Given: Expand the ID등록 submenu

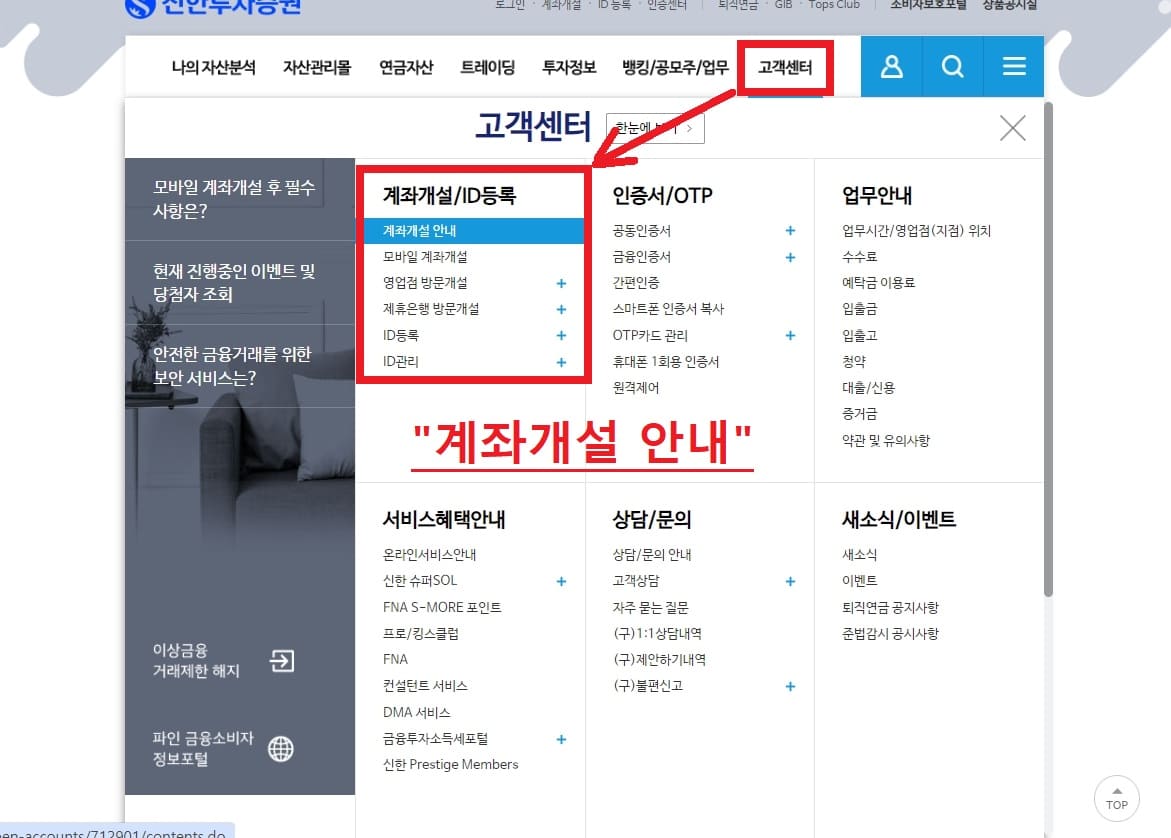Looking at the screenshot, I should click(561, 335).
